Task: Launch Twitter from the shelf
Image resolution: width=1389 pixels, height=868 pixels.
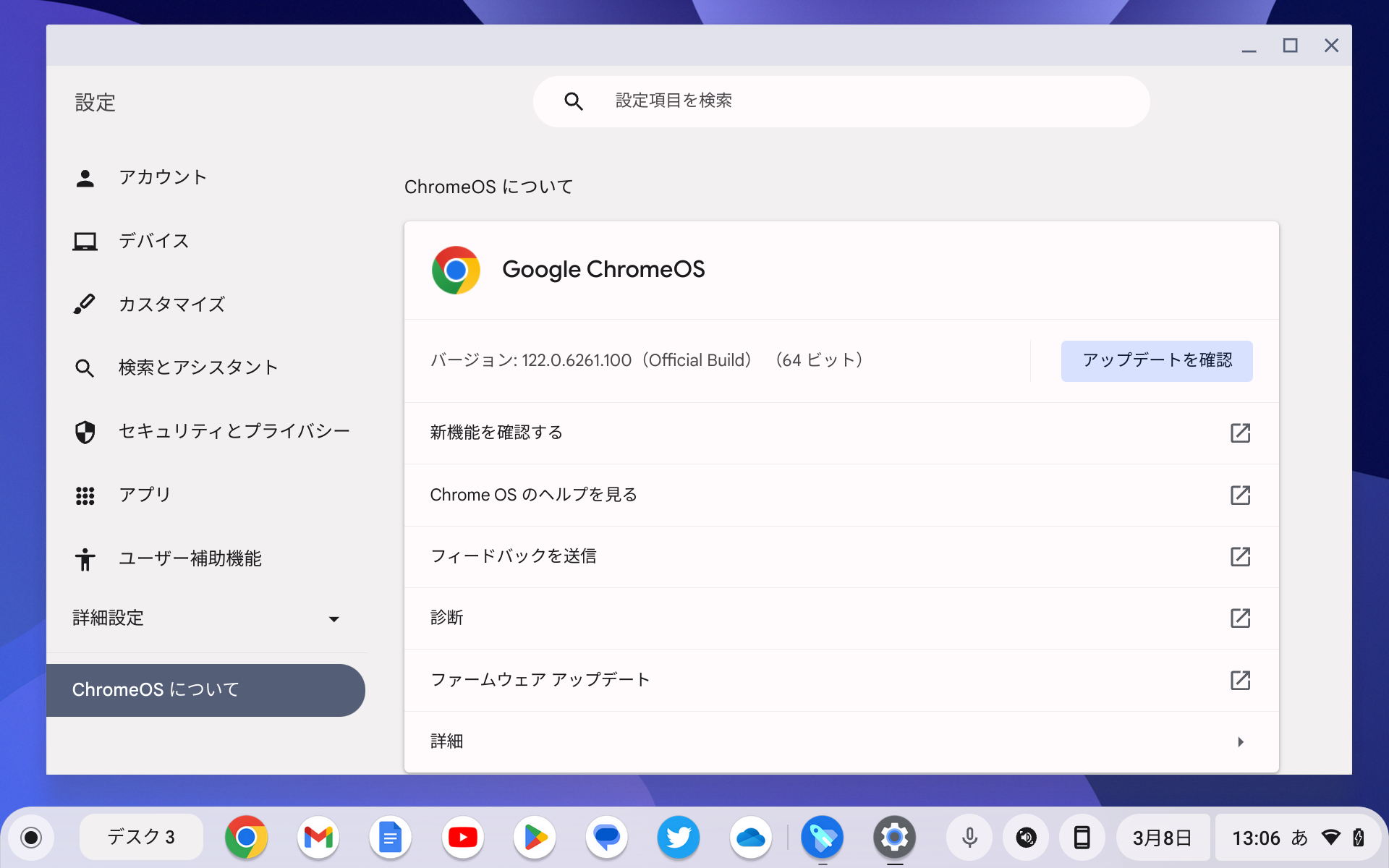Action: click(679, 837)
